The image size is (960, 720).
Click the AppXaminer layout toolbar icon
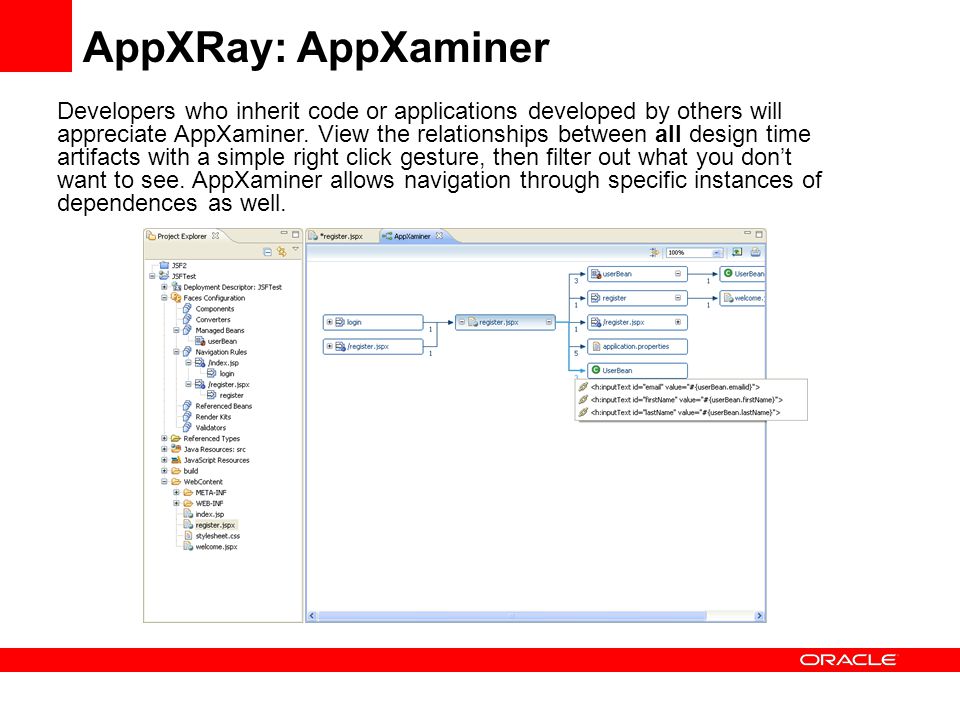[x=654, y=252]
